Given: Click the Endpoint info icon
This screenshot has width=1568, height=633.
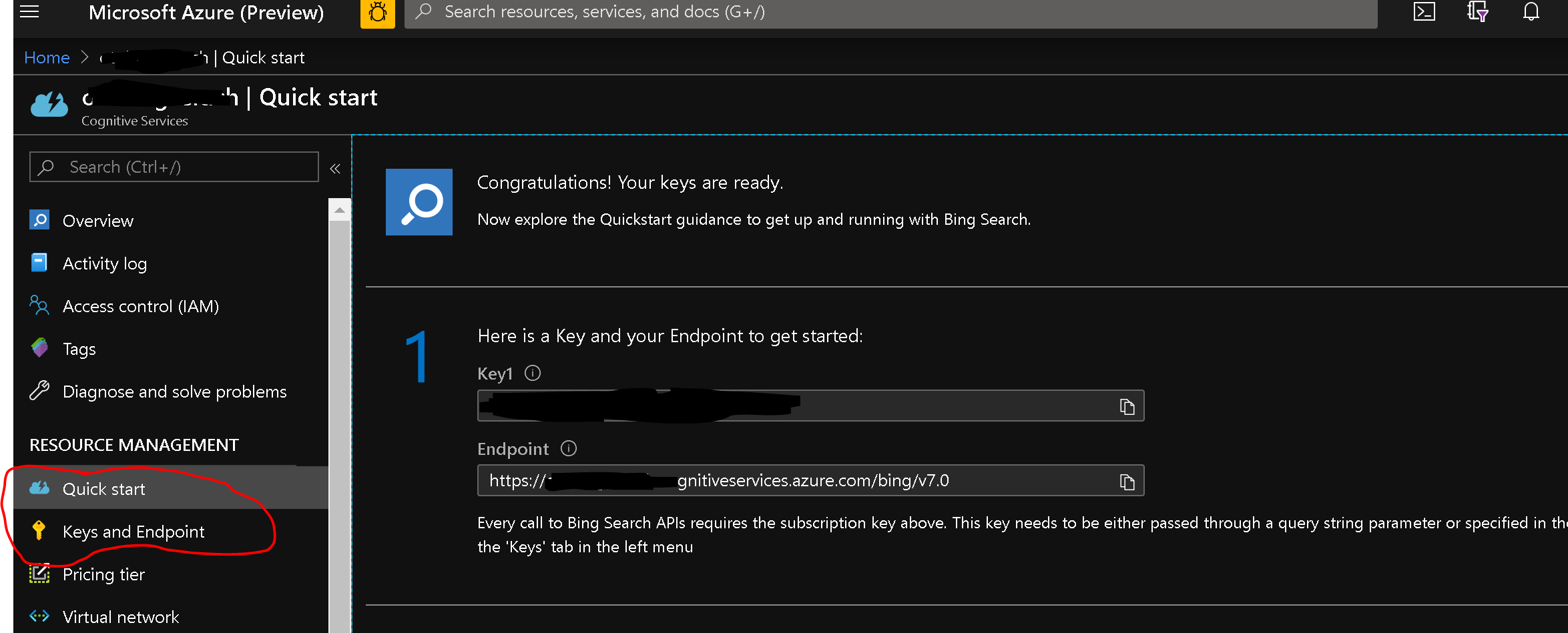Looking at the screenshot, I should tap(569, 448).
